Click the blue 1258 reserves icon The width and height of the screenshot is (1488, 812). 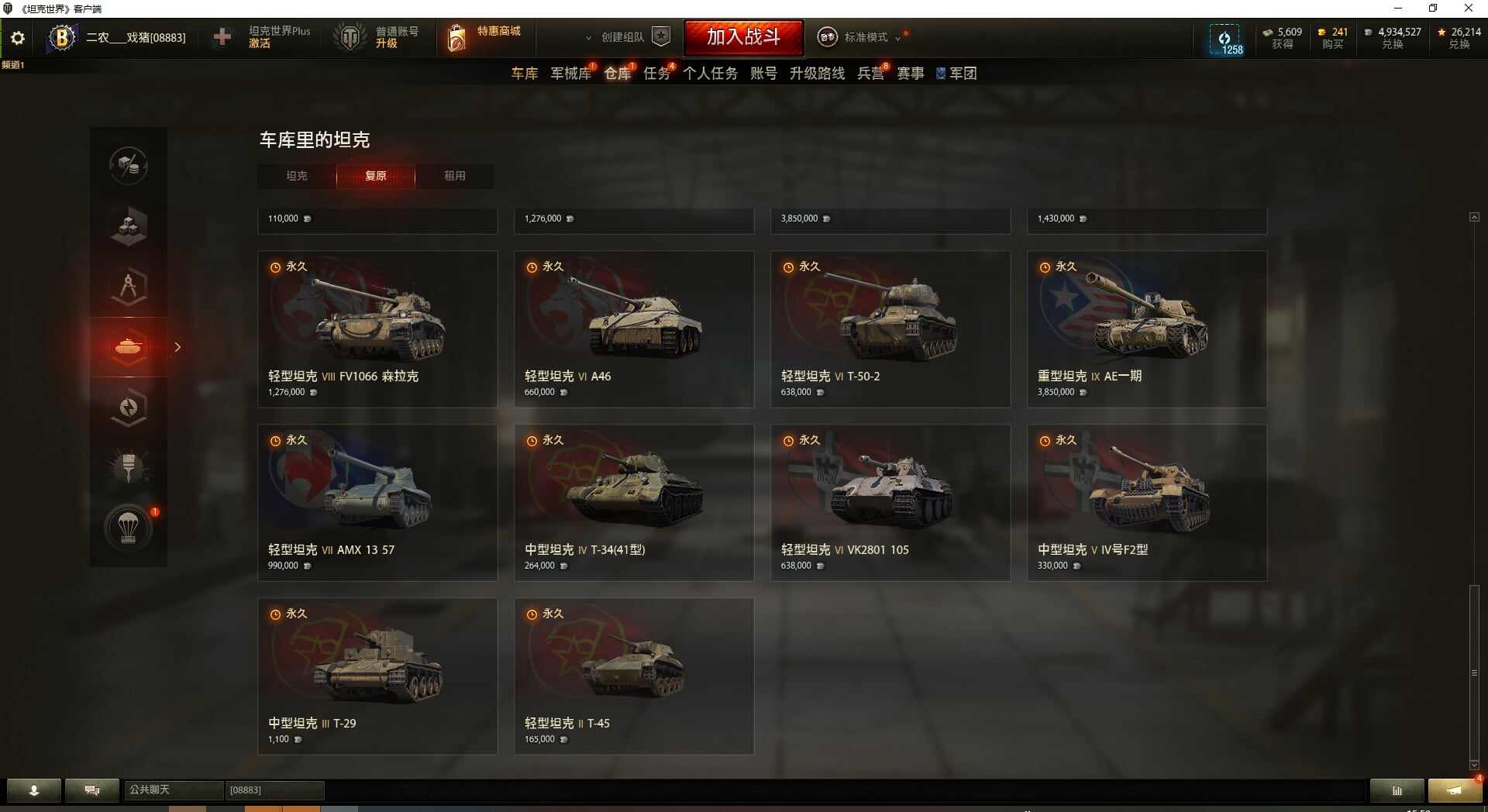(x=1224, y=40)
